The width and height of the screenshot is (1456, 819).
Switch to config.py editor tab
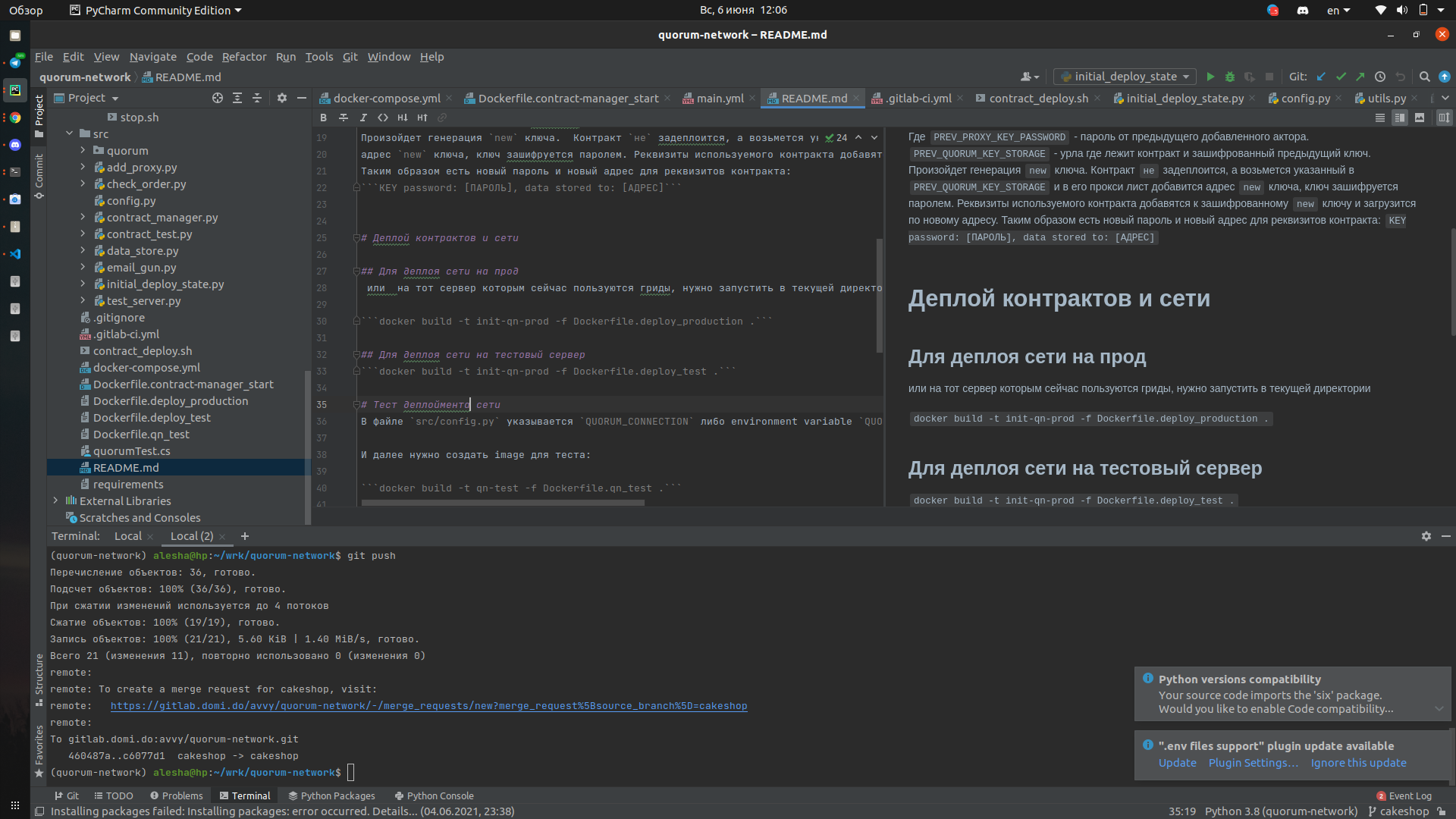[x=1305, y=99]
